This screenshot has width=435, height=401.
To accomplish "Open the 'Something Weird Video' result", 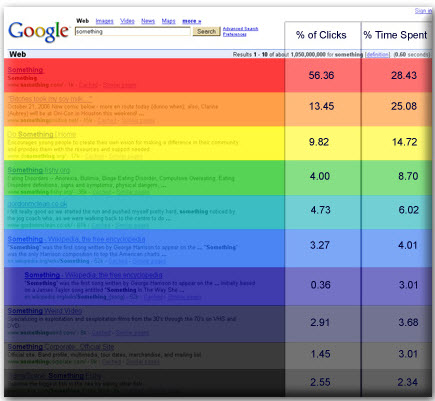I will coord(45,311).
